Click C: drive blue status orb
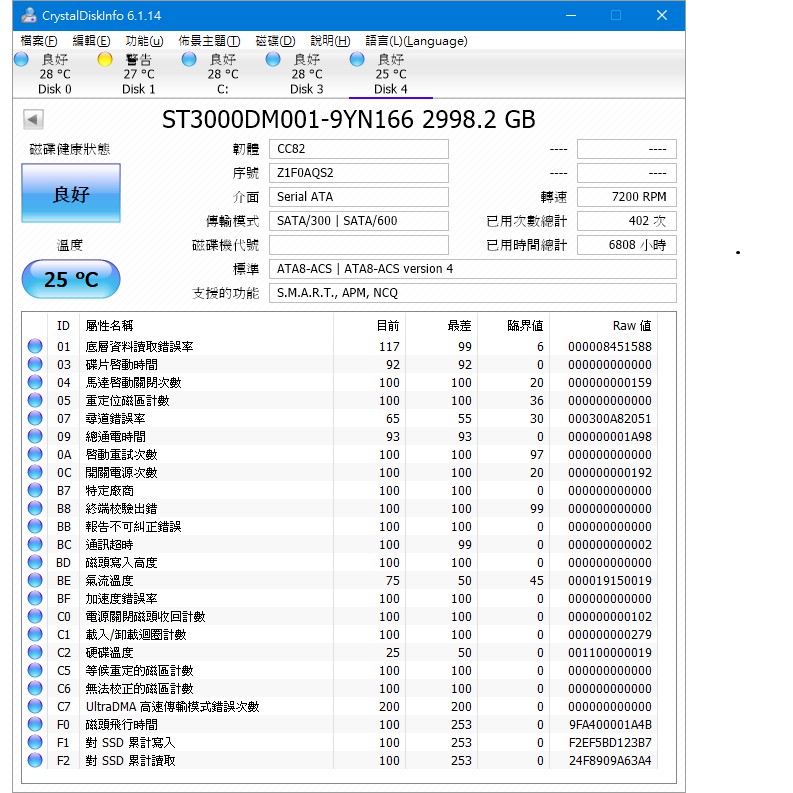Viewport: 793px width, 793px height. (189, 59)
